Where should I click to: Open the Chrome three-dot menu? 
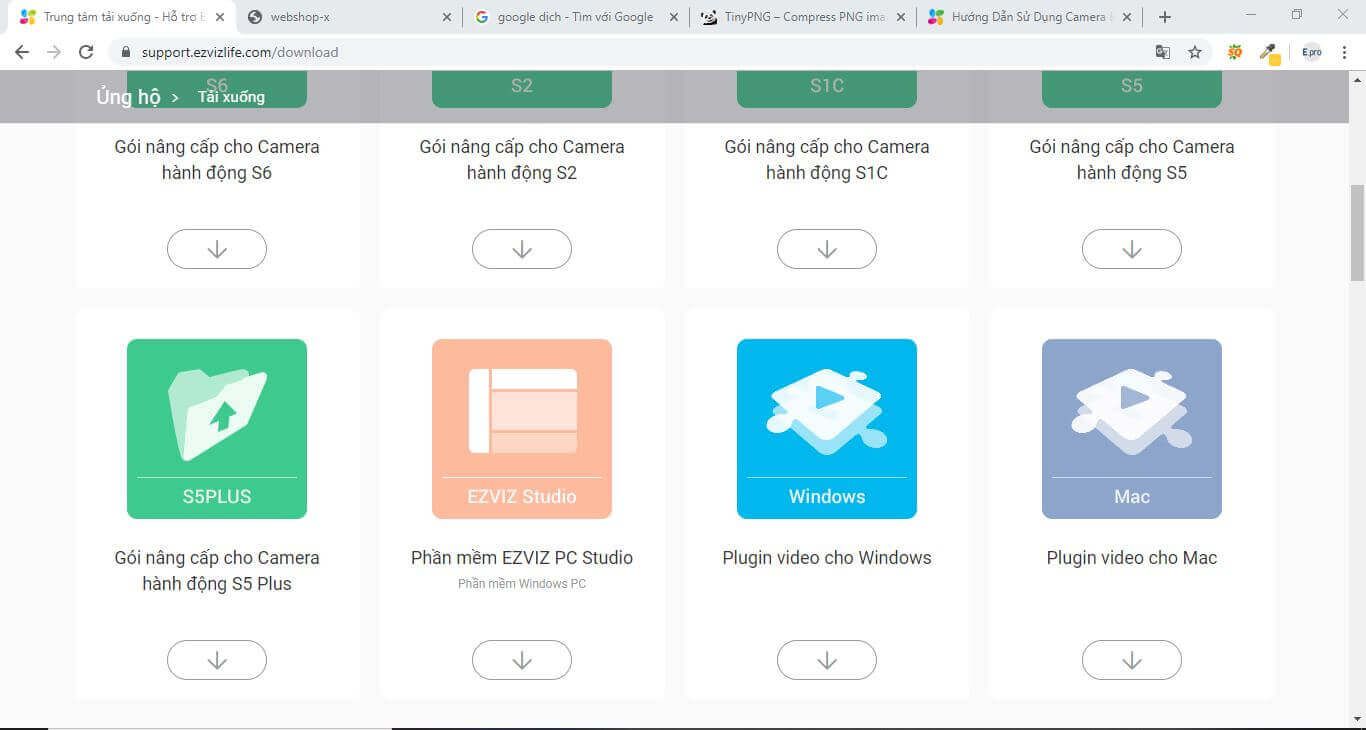[x=1345, y=52]
